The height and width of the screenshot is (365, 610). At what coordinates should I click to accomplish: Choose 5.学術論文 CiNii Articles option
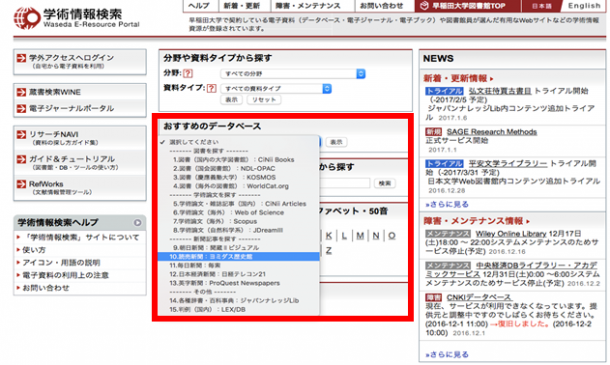(x=238, y=204)
